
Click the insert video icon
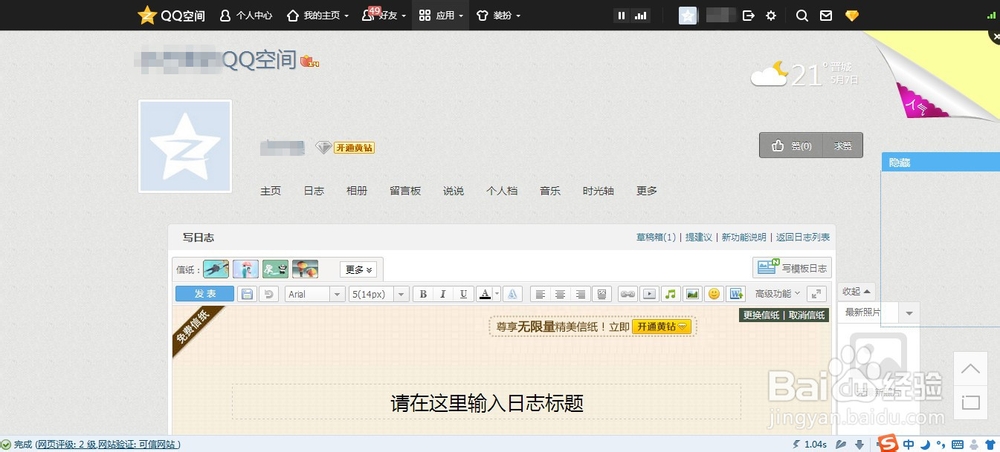649,294
